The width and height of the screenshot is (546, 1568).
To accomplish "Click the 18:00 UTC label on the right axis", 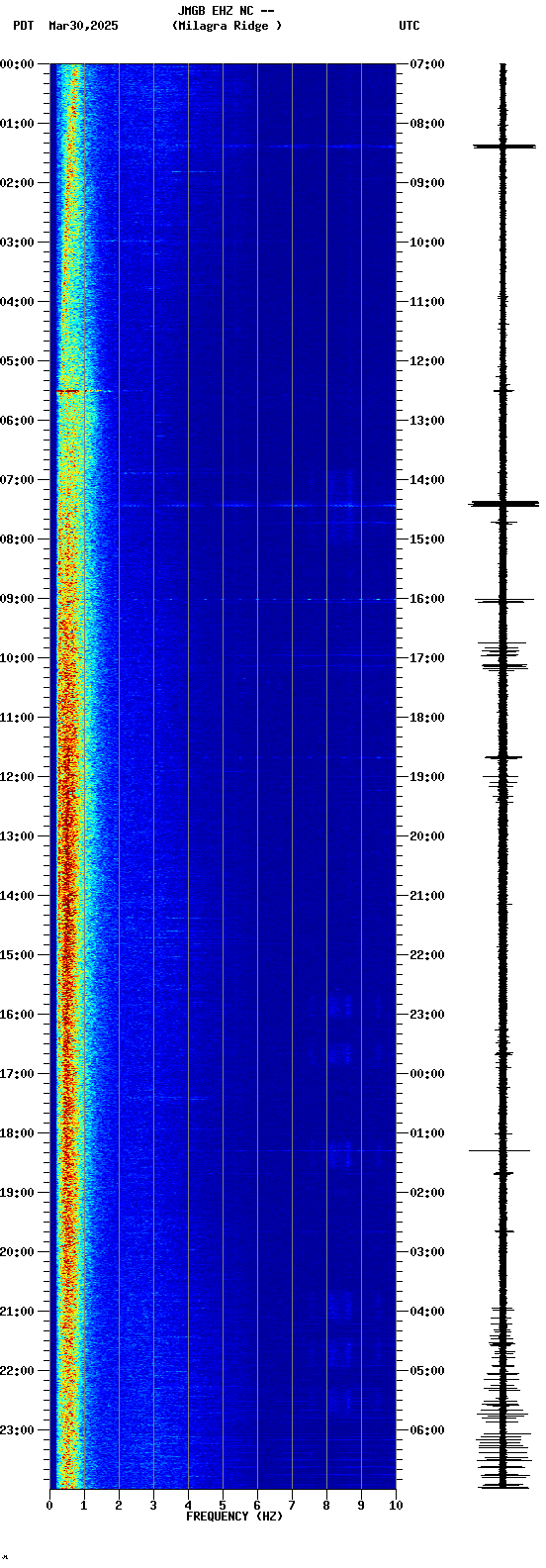I will [427, 718].
